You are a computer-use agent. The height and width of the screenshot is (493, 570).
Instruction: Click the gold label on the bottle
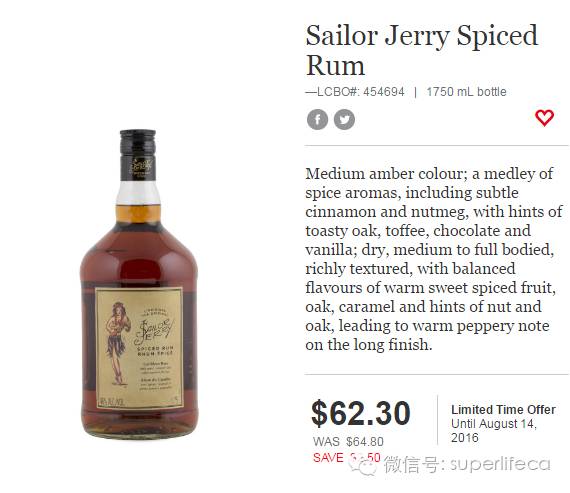[139, 348]
